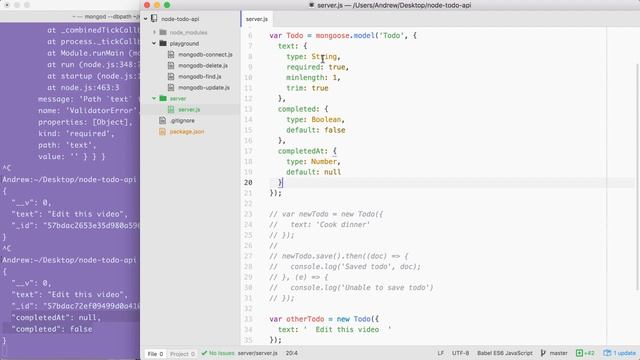Open the Babel ES6 JavaScript grammar selector
This screenshot has width=640, height=360.
point(504,353)
